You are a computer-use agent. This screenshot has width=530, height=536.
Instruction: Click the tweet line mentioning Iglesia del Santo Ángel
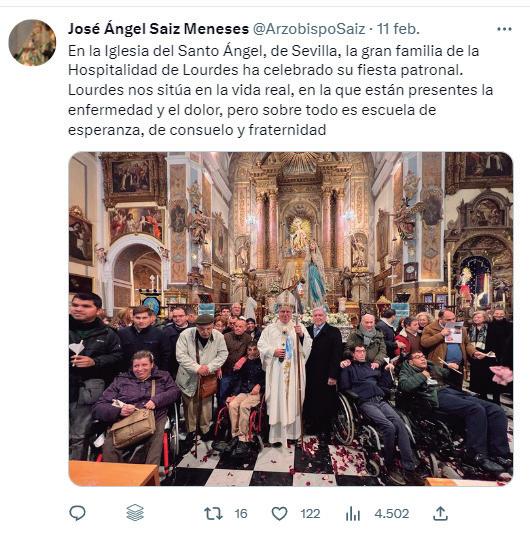pyautogui.click(x=274, y=51)
